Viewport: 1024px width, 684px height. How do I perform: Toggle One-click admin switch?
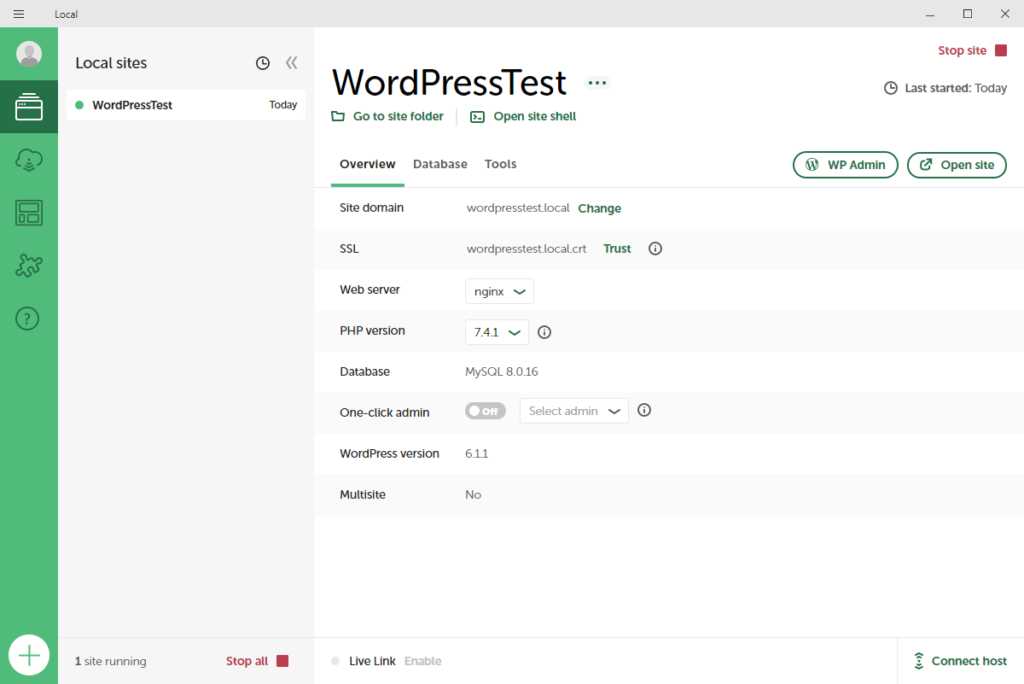(x=486, y=411)
